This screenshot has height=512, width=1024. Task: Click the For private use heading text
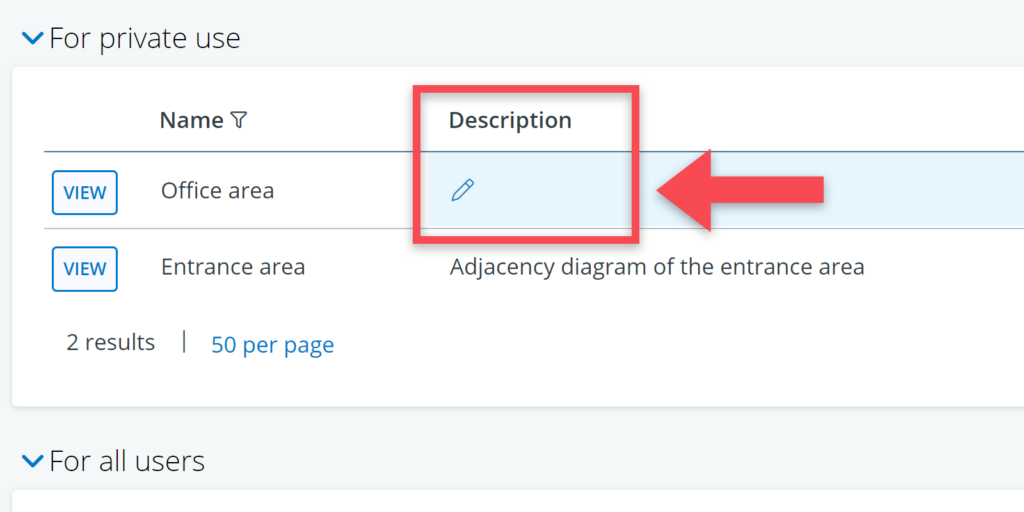(145, 39)
